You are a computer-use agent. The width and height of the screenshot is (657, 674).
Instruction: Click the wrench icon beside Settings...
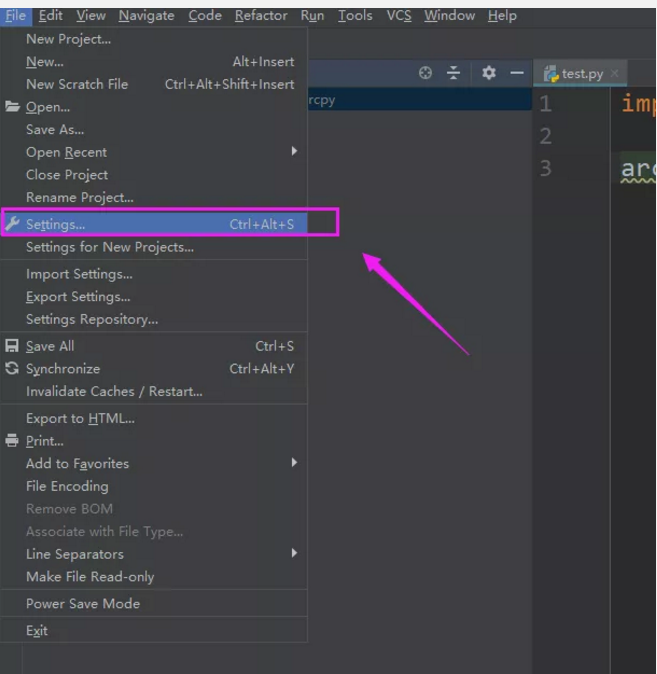point(12,224)
